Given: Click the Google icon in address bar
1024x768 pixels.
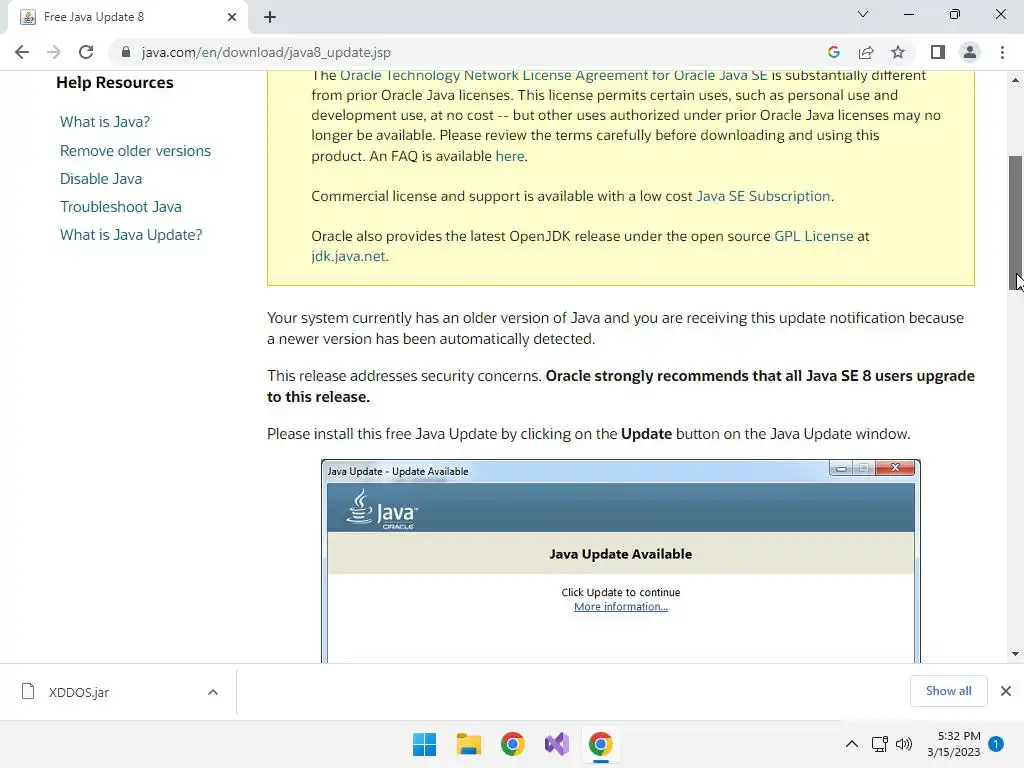Looking at the screenshot, I should 833,52.
